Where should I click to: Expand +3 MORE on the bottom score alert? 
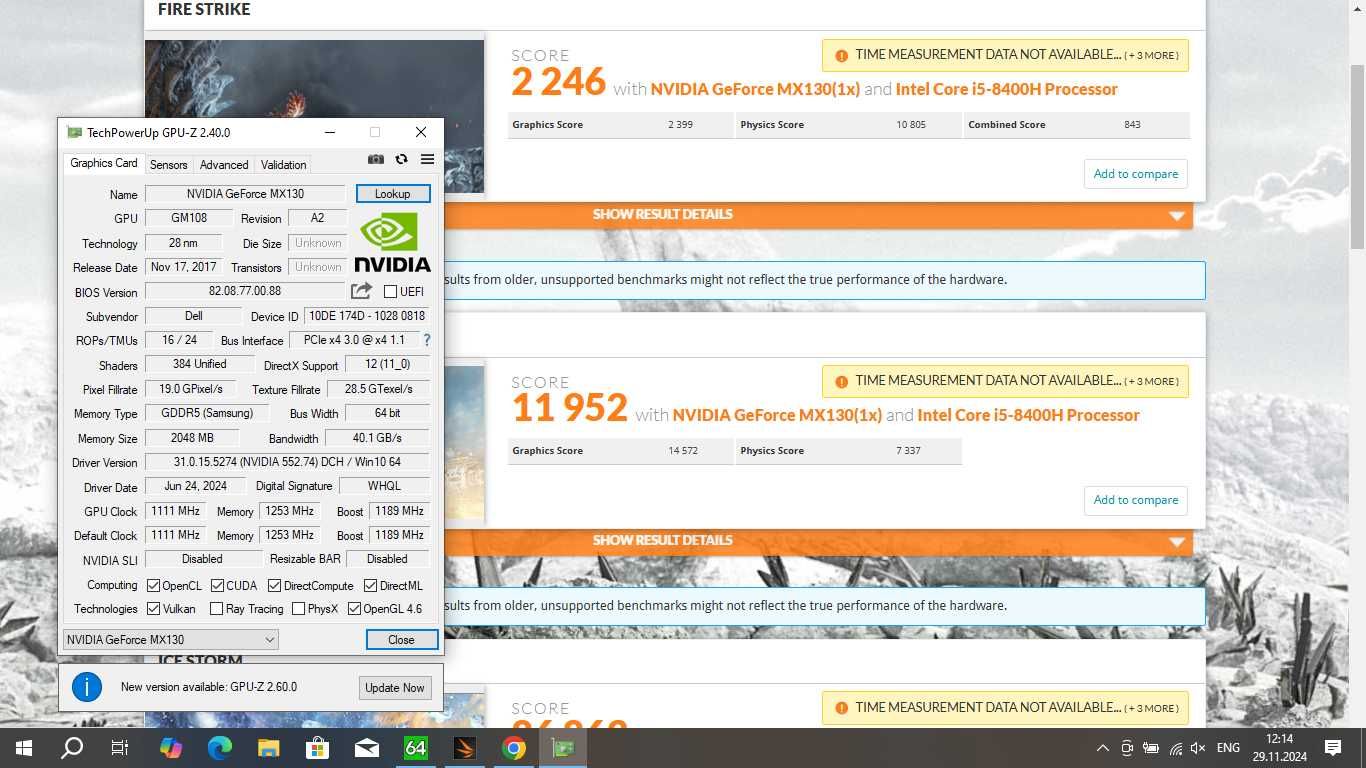pos(1151,708)
